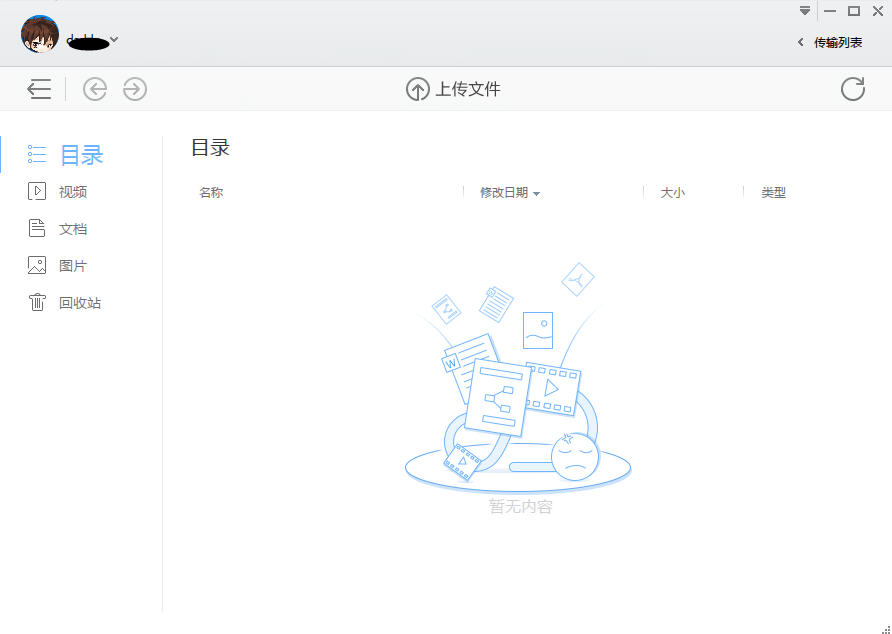Open the title bar dropdown menu triangle
The height and width of the screenshot is (634, 892).
point(805,11)
